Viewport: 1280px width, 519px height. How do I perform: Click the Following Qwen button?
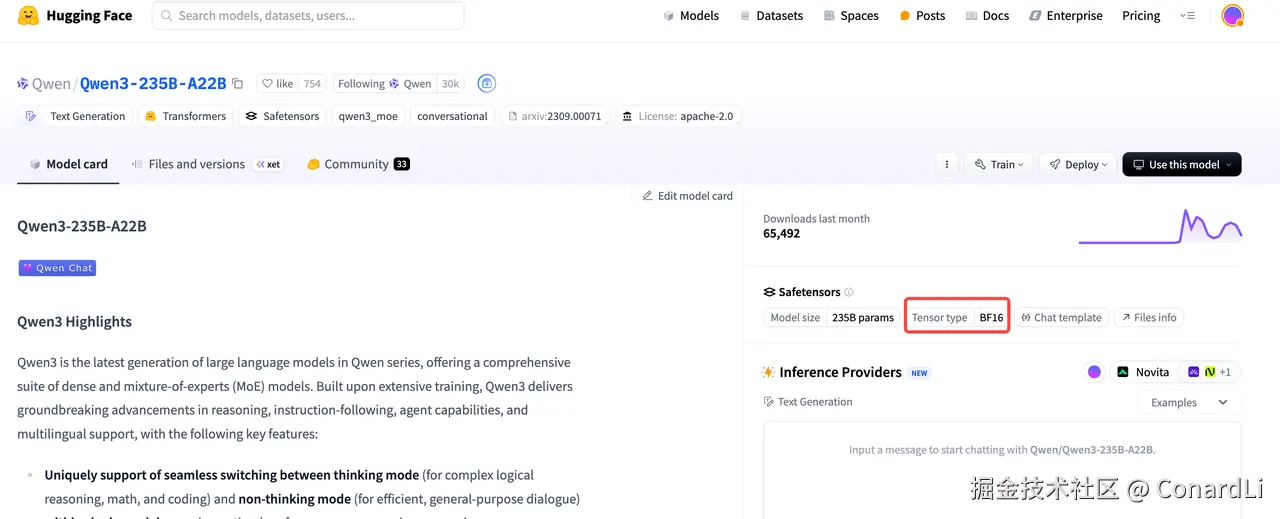point(384,84)
